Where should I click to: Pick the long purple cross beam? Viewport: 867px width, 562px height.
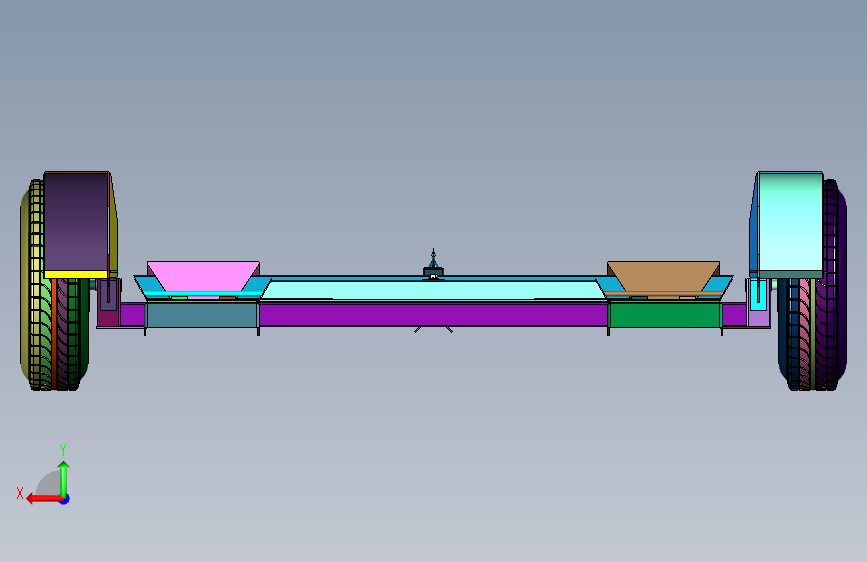[433, 314]
